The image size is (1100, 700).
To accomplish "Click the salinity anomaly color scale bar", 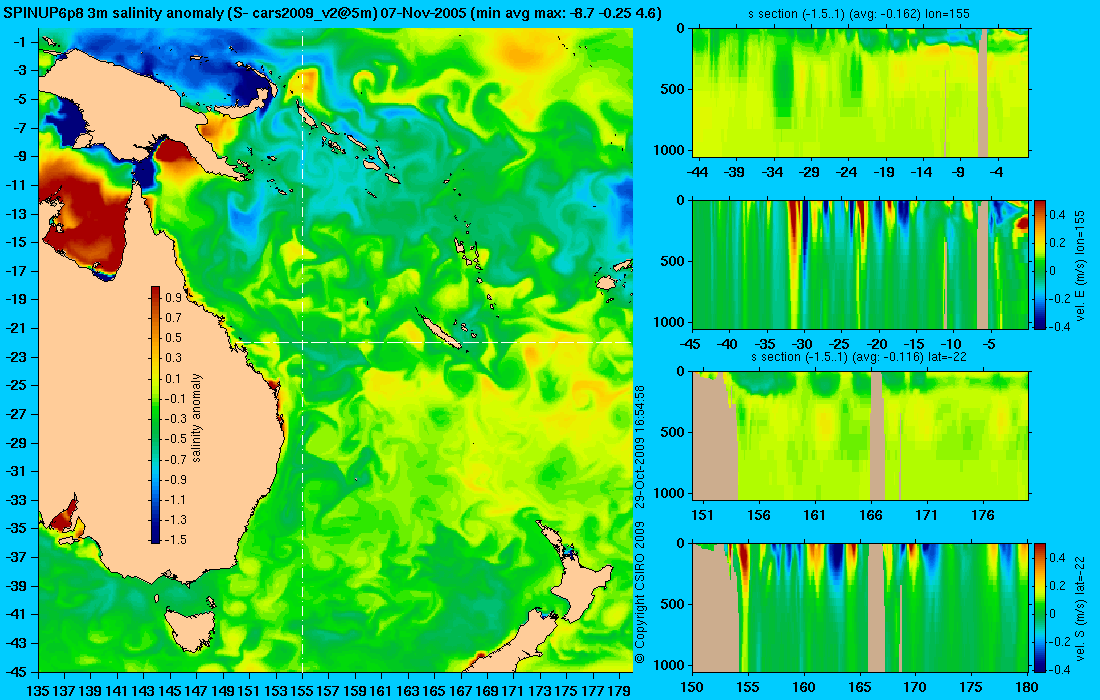I will 155,415.
